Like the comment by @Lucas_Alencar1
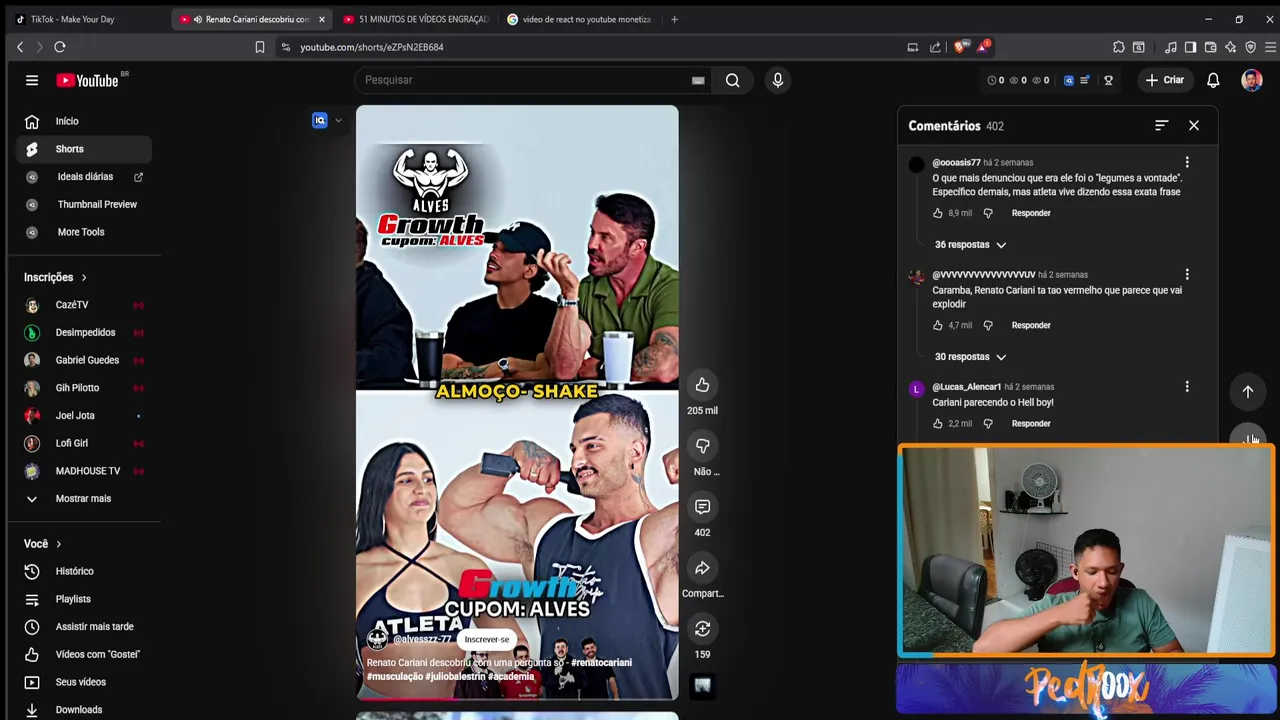The image size is (1280, 720). [938, 424]
